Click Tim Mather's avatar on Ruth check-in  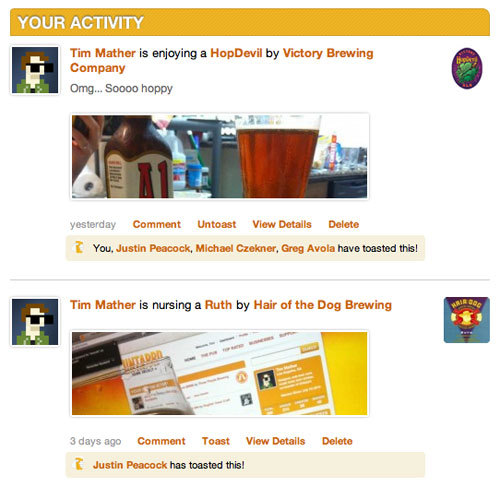[35, 322]
